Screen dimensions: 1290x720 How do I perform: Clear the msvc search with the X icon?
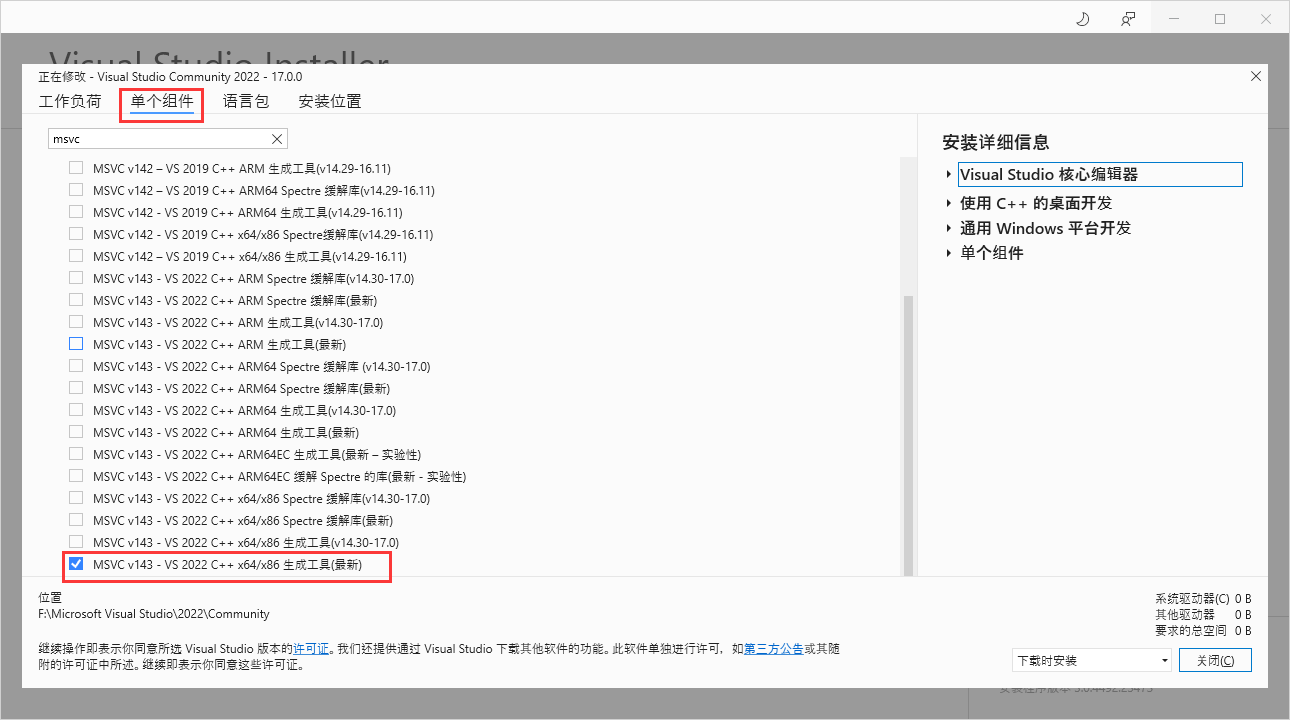277,138
